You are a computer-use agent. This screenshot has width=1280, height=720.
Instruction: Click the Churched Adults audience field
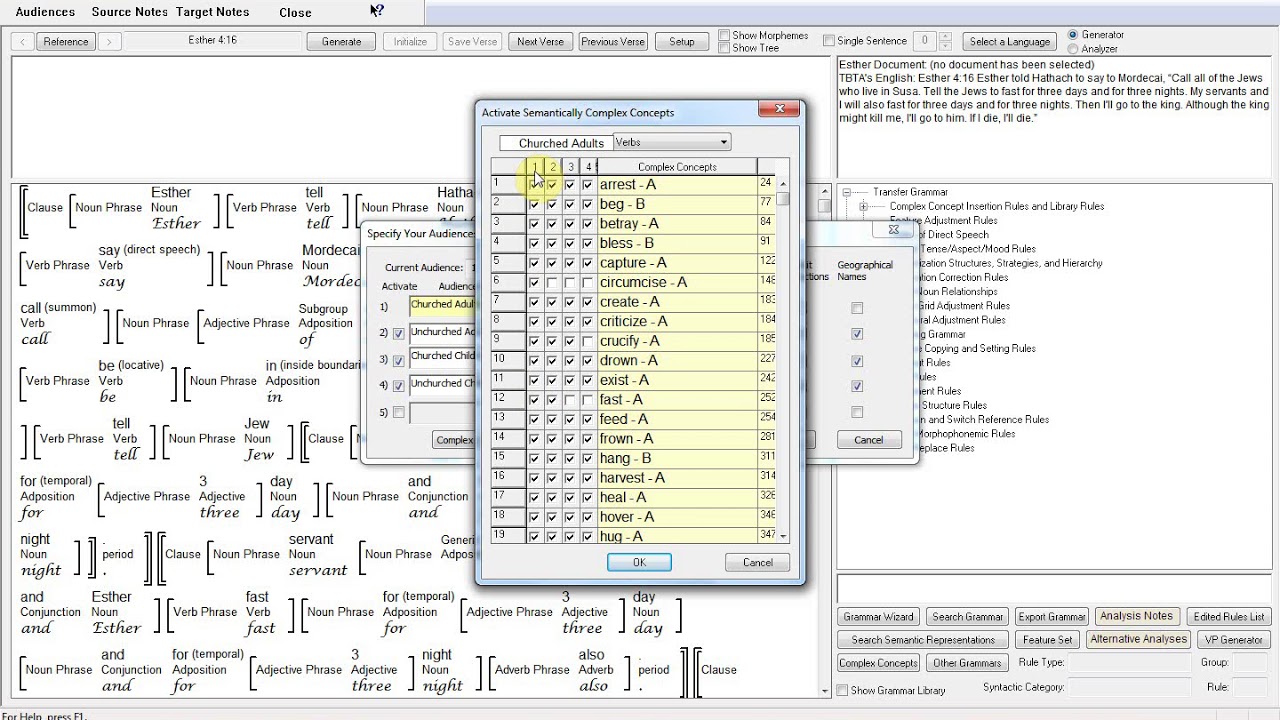tap(442, 306)
